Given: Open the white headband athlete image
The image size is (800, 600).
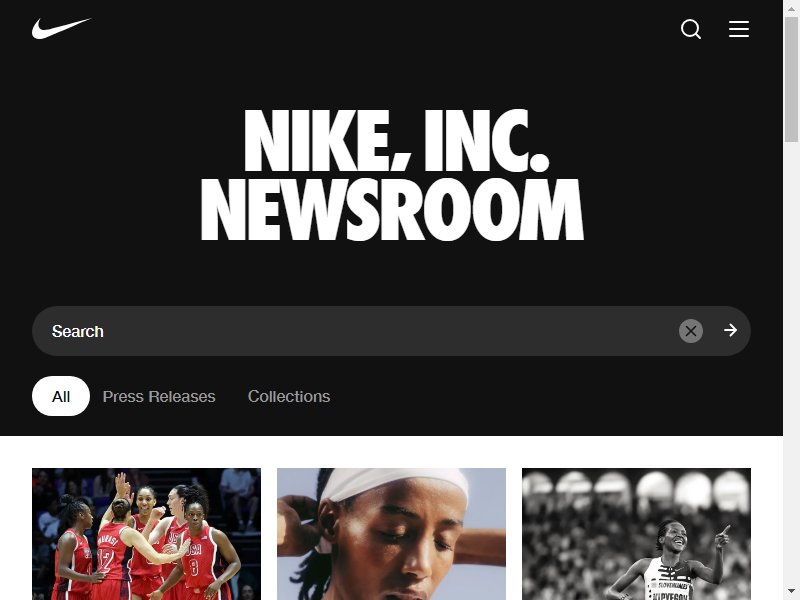Looking at the screenshot, I should (x=391, y=534).
